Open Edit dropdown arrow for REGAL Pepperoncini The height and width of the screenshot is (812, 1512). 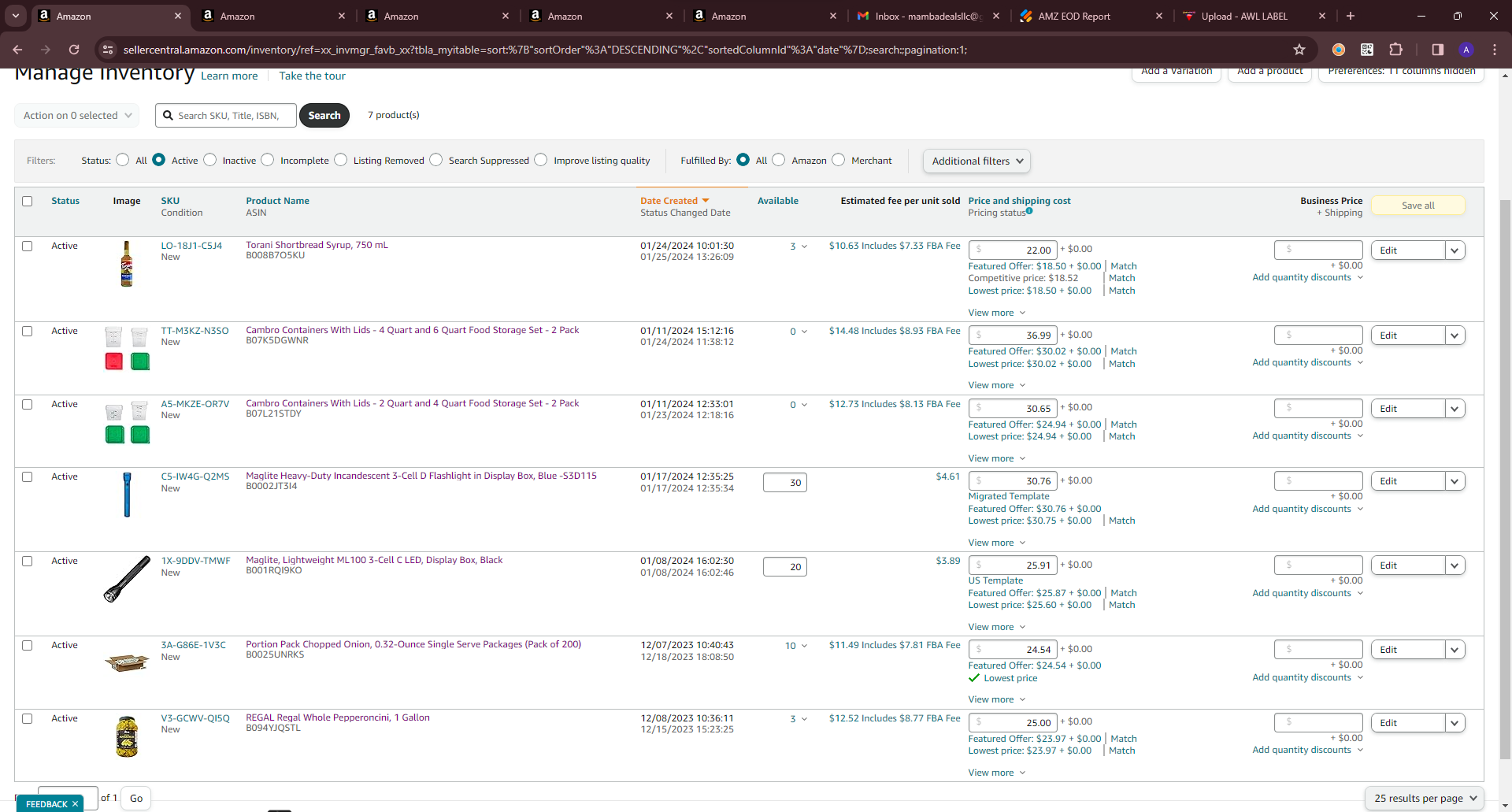(x=1455, y=723)
